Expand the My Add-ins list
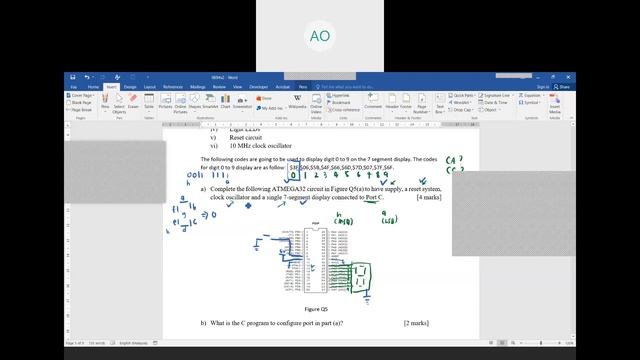Screen dimensions: 640x360 click(270, 108)
